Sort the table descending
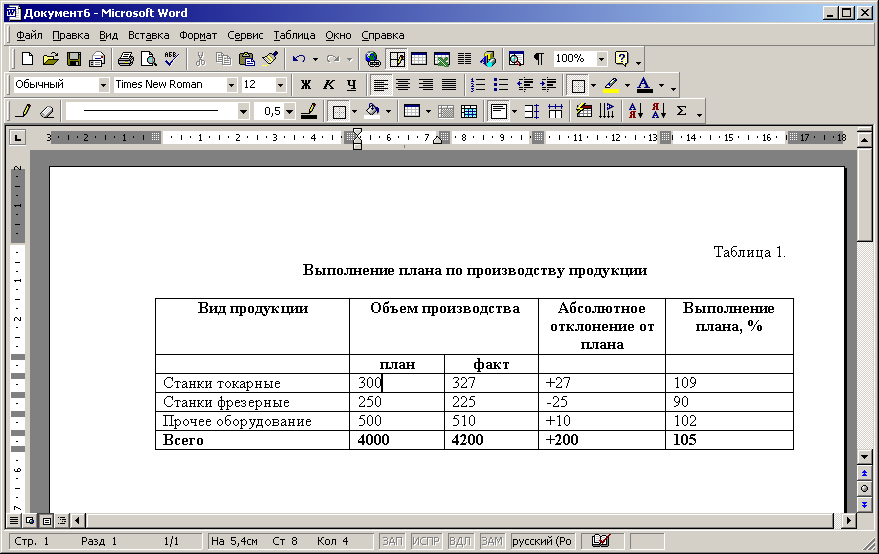 pyautogui.click(x=659, y=111)
